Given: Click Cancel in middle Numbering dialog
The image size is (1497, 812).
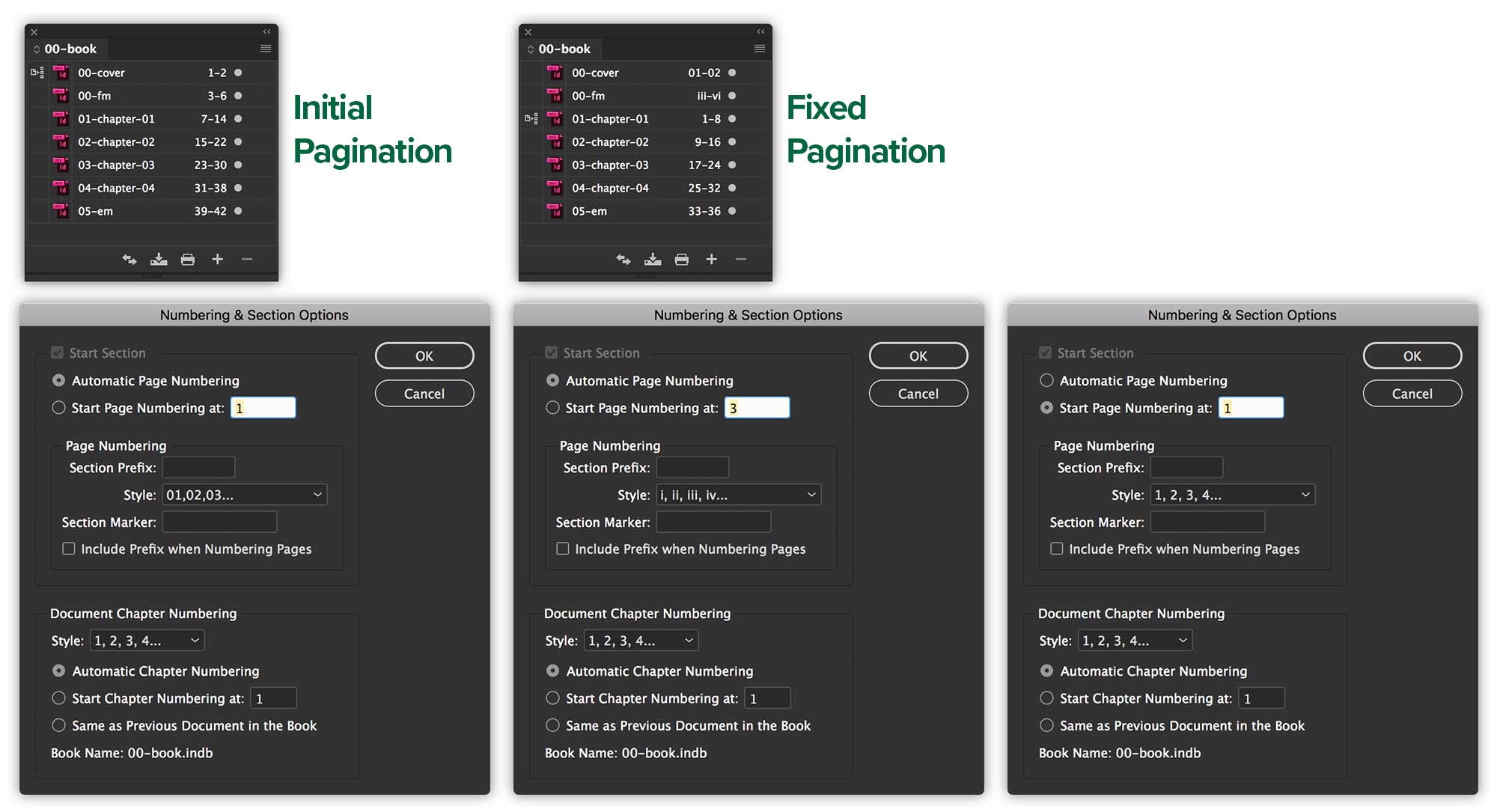Looking at the screenshot, I should pos(918,393).
